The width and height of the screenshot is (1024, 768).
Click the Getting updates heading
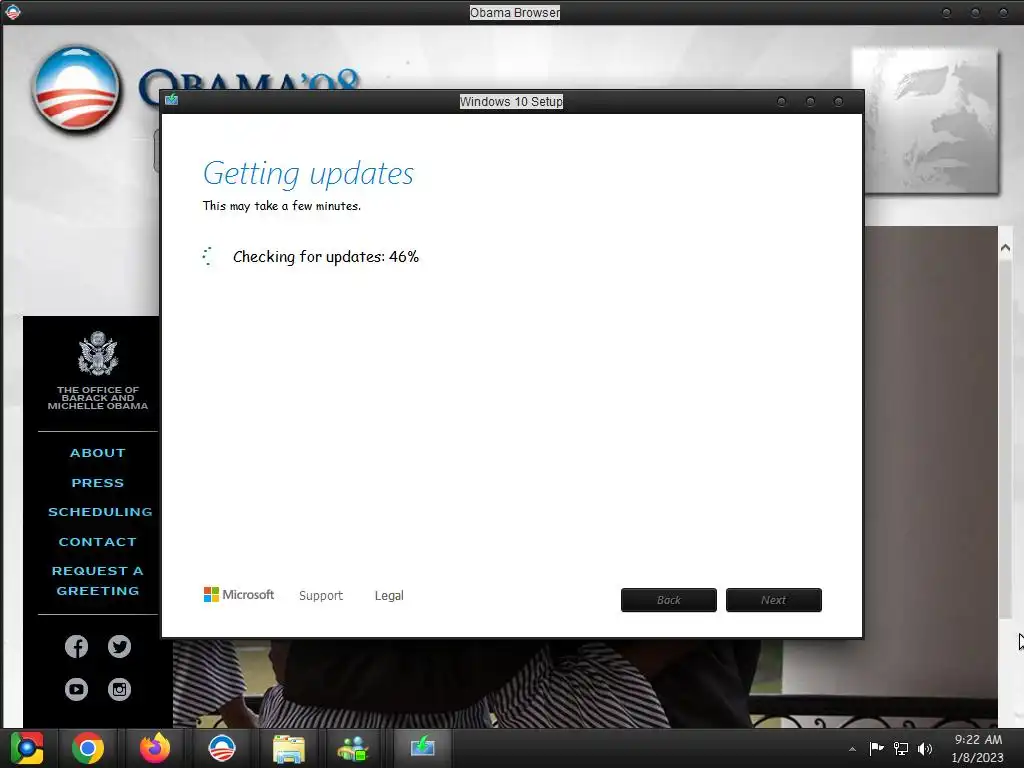point(308,174)
